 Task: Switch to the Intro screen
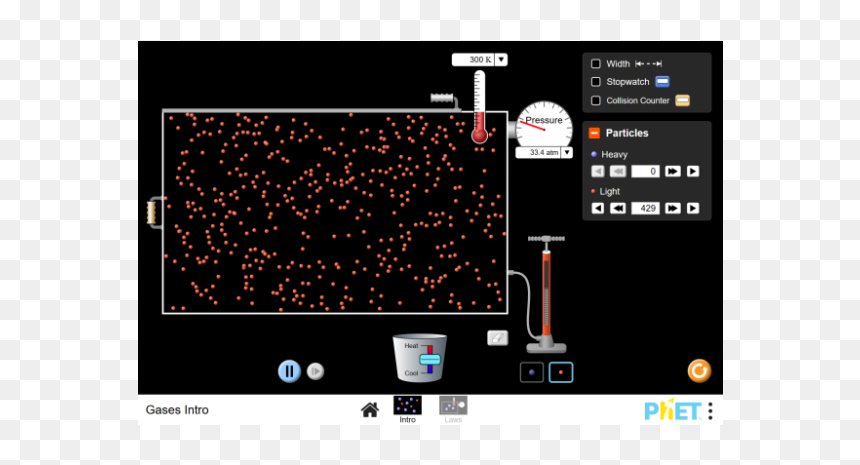(407, 410)
